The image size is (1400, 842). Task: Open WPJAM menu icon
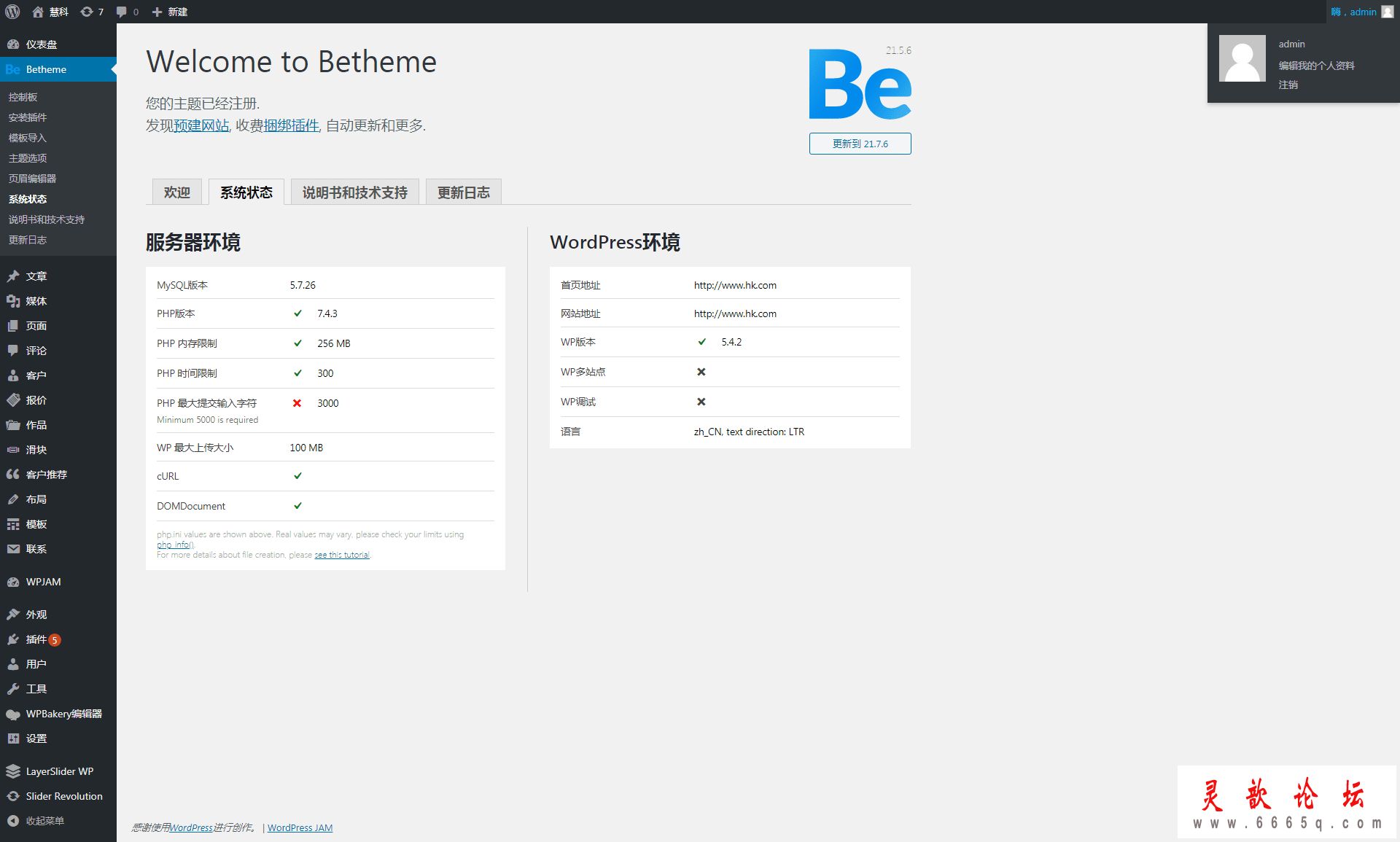13,582
